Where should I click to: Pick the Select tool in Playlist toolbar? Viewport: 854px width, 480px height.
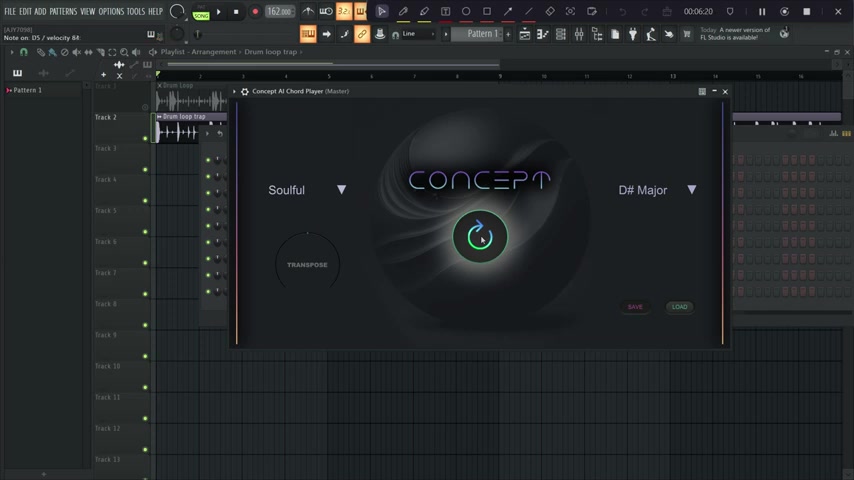pos(112,52)
